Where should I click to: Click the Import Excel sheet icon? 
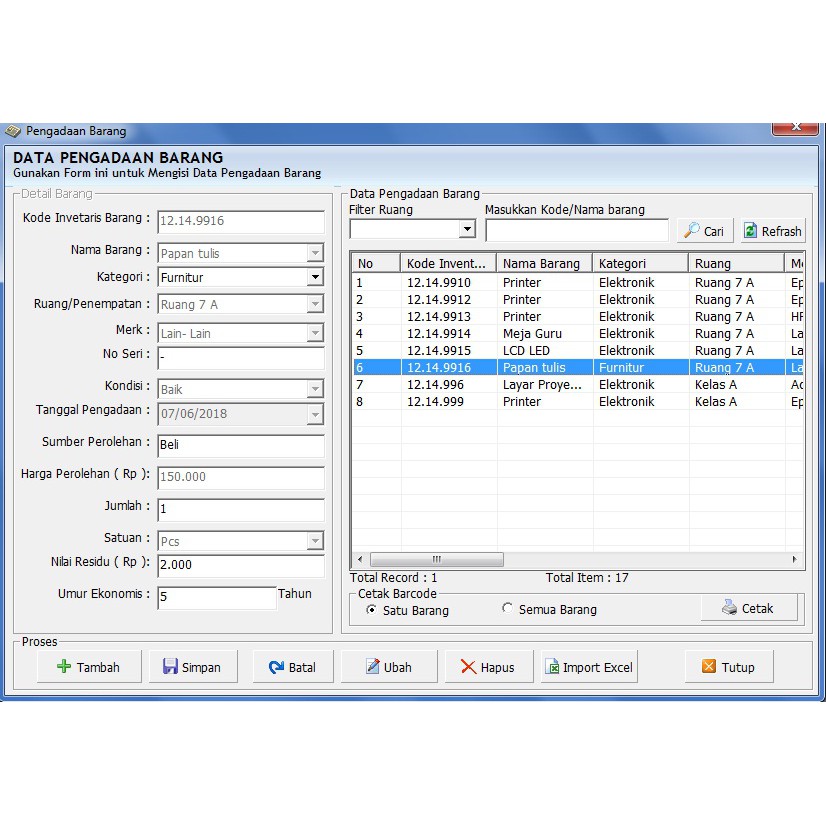pyautogui.click(x=552, y=666)
